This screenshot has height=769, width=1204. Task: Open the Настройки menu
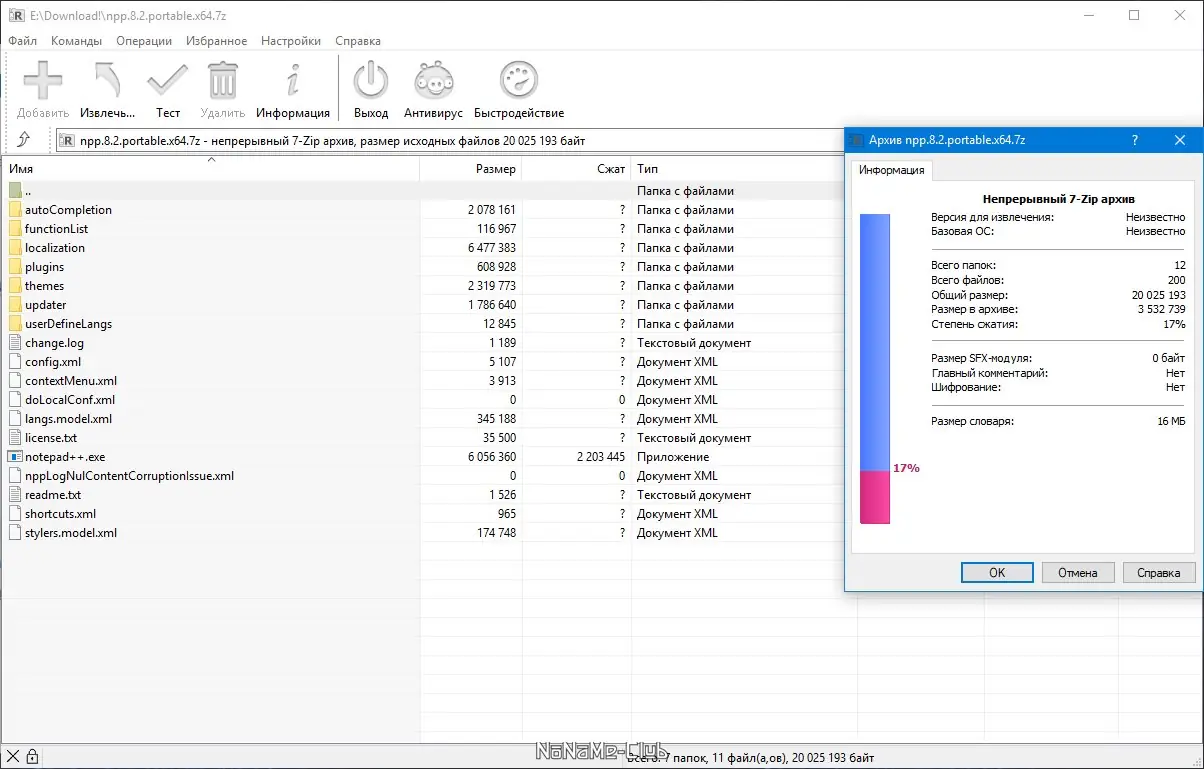(x=291, y=41)
